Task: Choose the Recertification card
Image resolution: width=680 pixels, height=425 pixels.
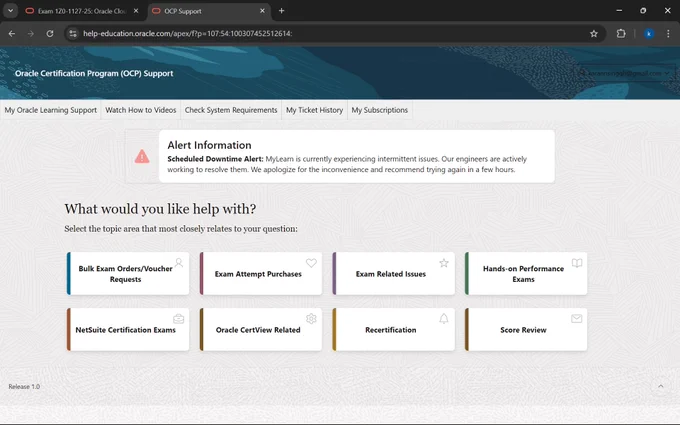Action: [x=393, y=330]
